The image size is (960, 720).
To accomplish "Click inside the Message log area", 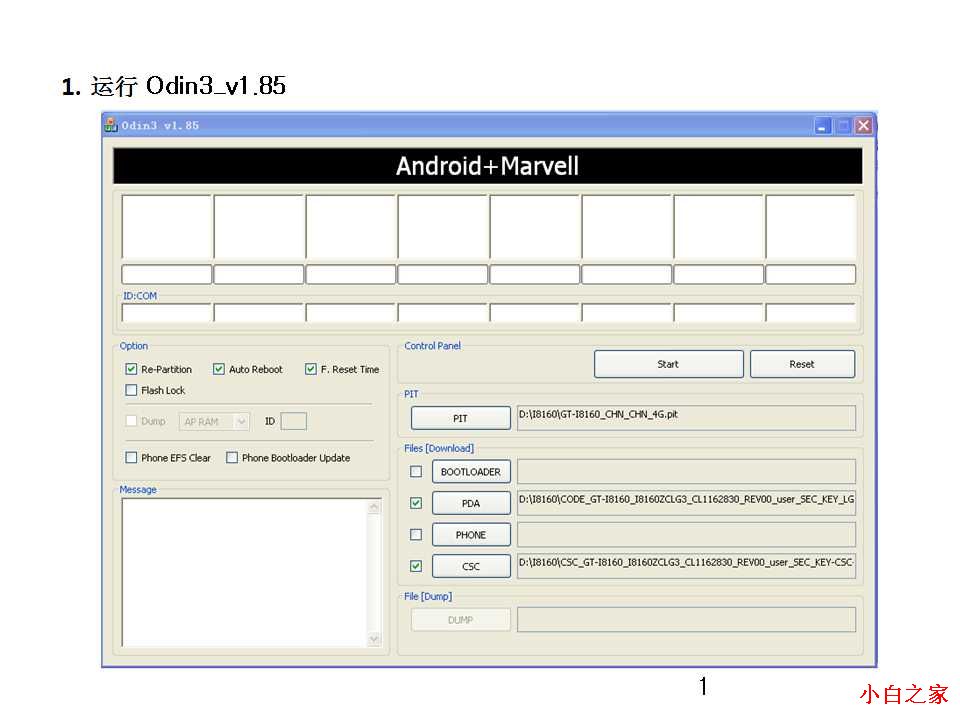I will (245, 572).
